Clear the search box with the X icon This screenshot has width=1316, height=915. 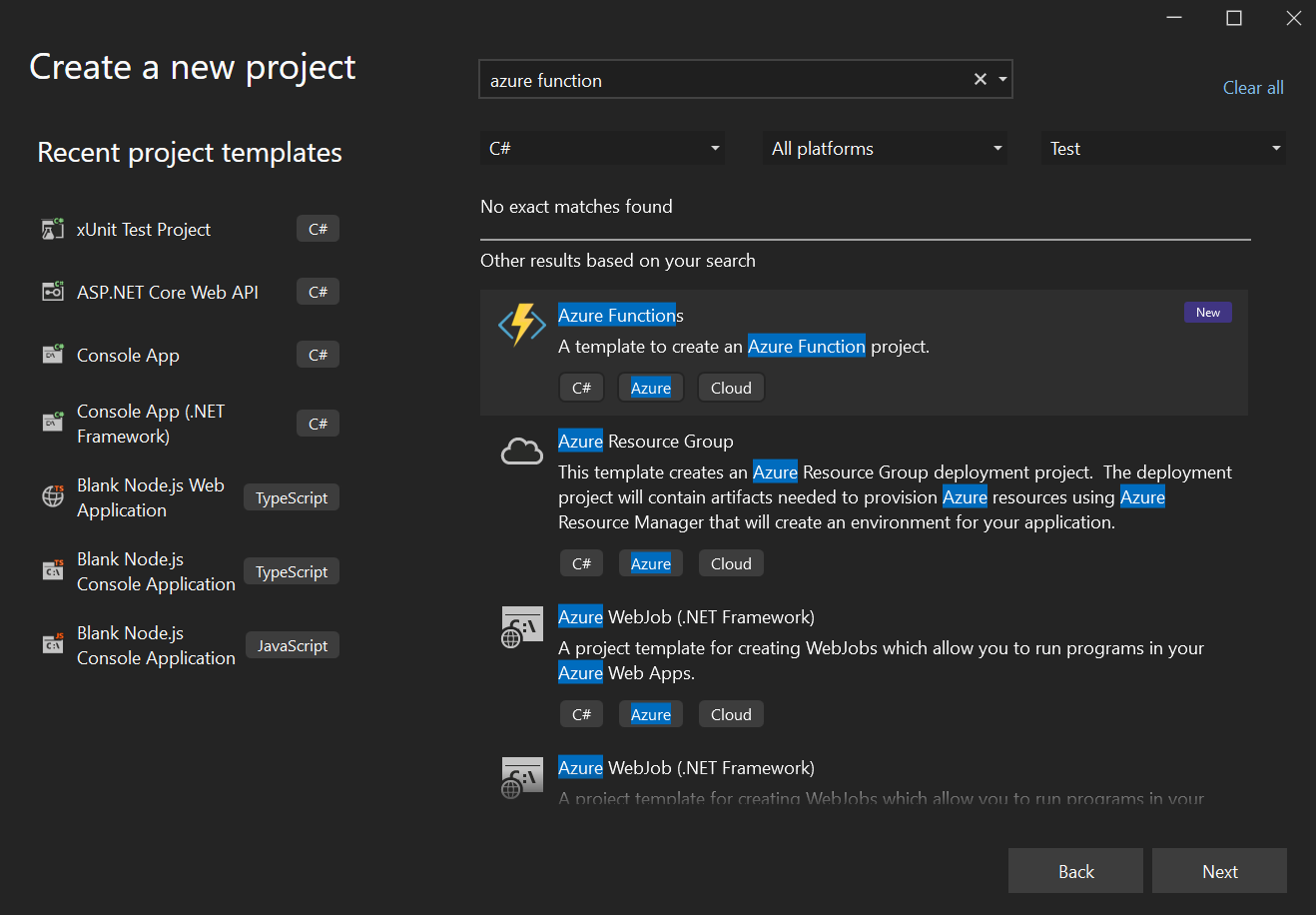pyautogui.click(x=981, y=79)
